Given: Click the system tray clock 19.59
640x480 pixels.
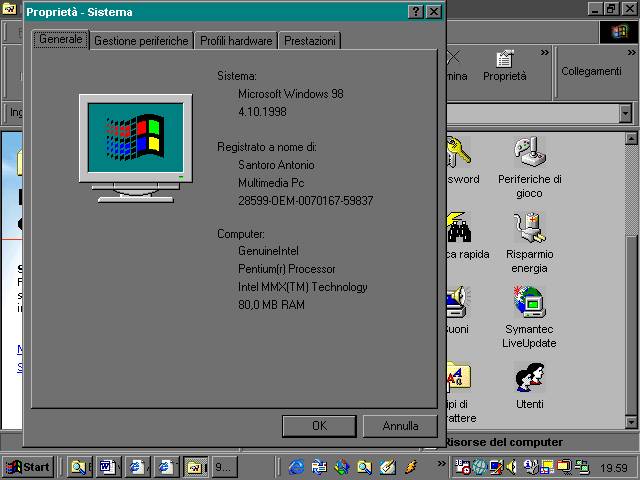Looking at the screenshot, I should click(613, 468).
